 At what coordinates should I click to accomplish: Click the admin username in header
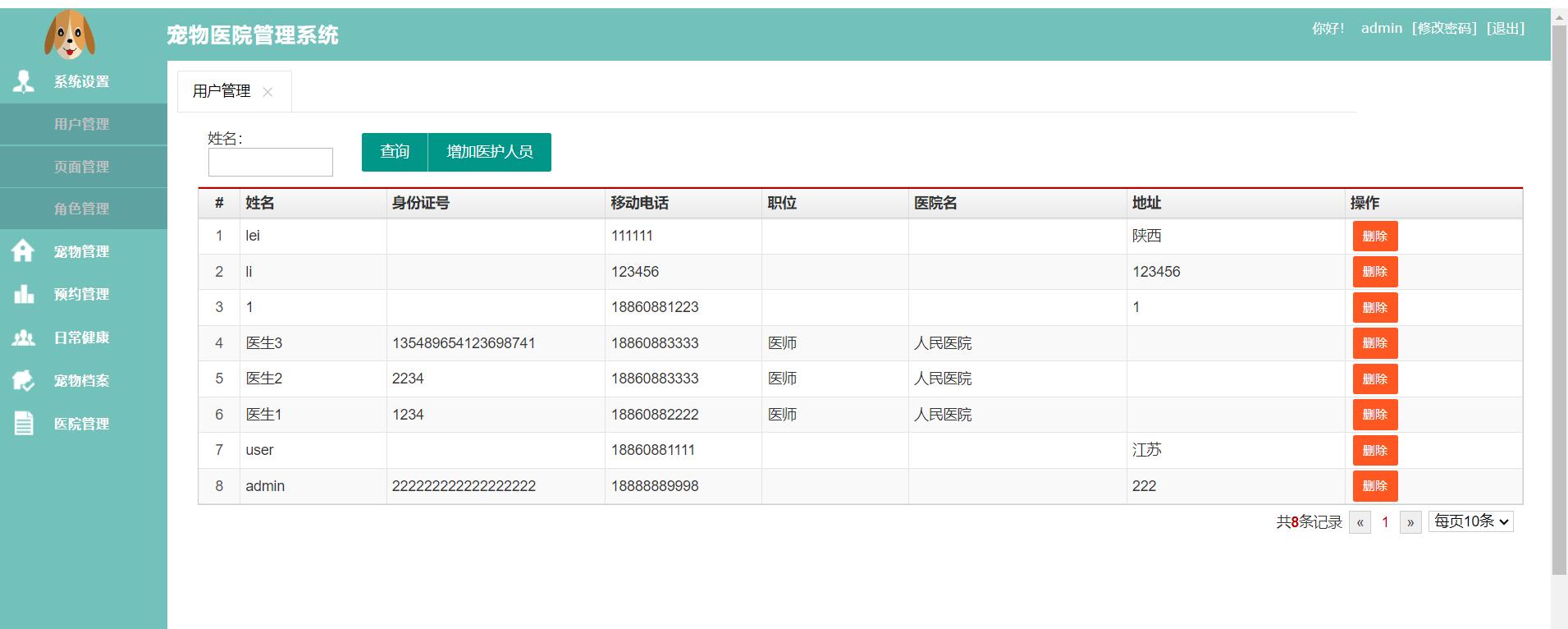(1382, 28)
